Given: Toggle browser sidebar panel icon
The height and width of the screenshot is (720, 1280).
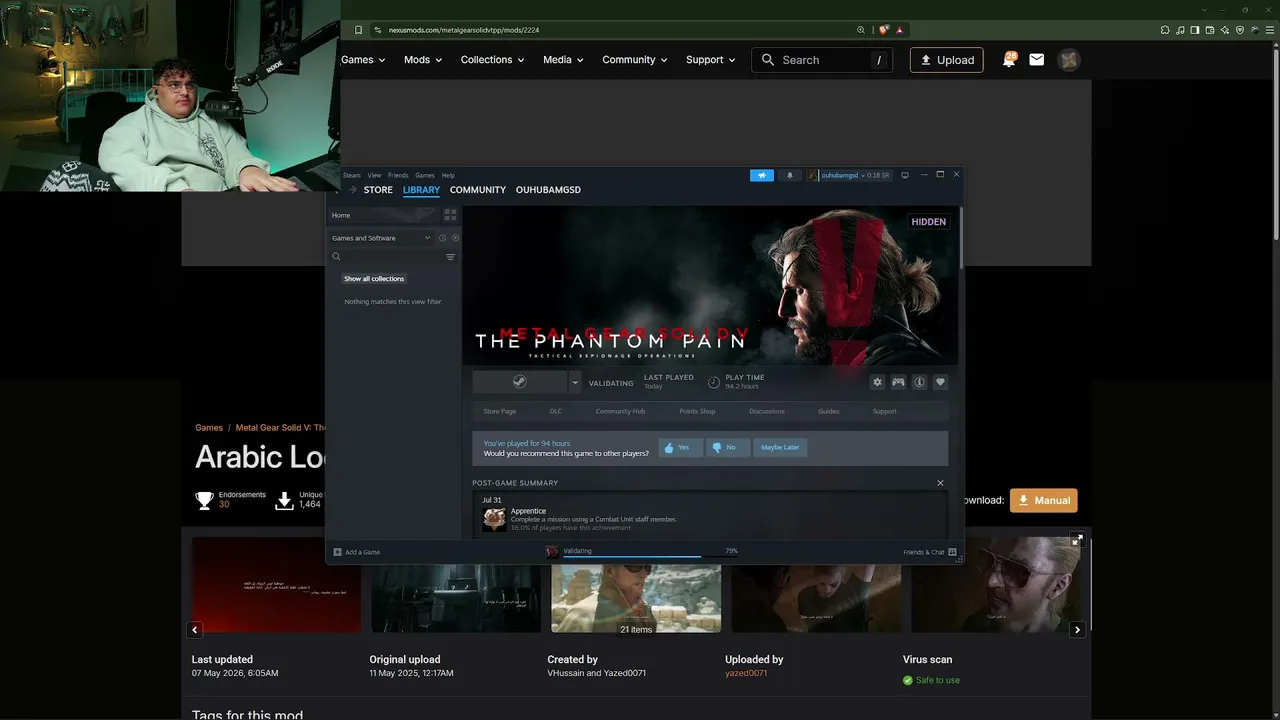Looking at the screenshot, I should [1197, 30].
